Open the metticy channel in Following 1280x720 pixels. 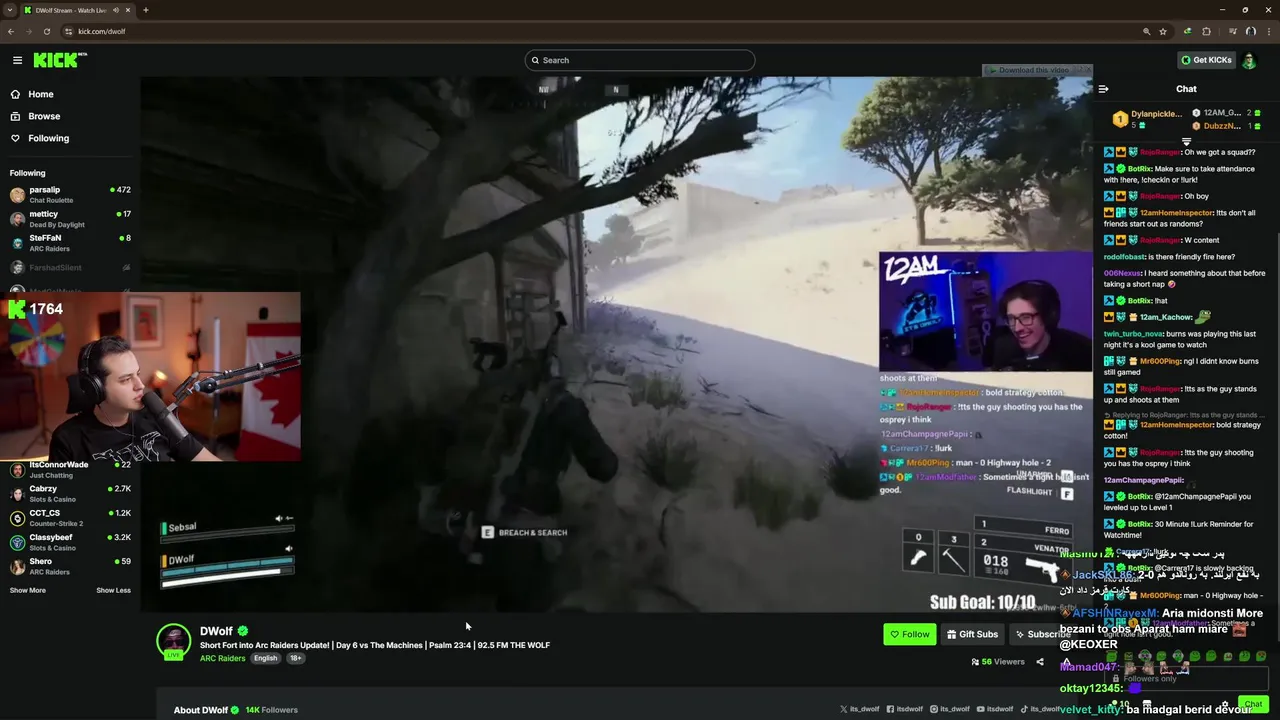pyautogui.click(x=70, y=218)
